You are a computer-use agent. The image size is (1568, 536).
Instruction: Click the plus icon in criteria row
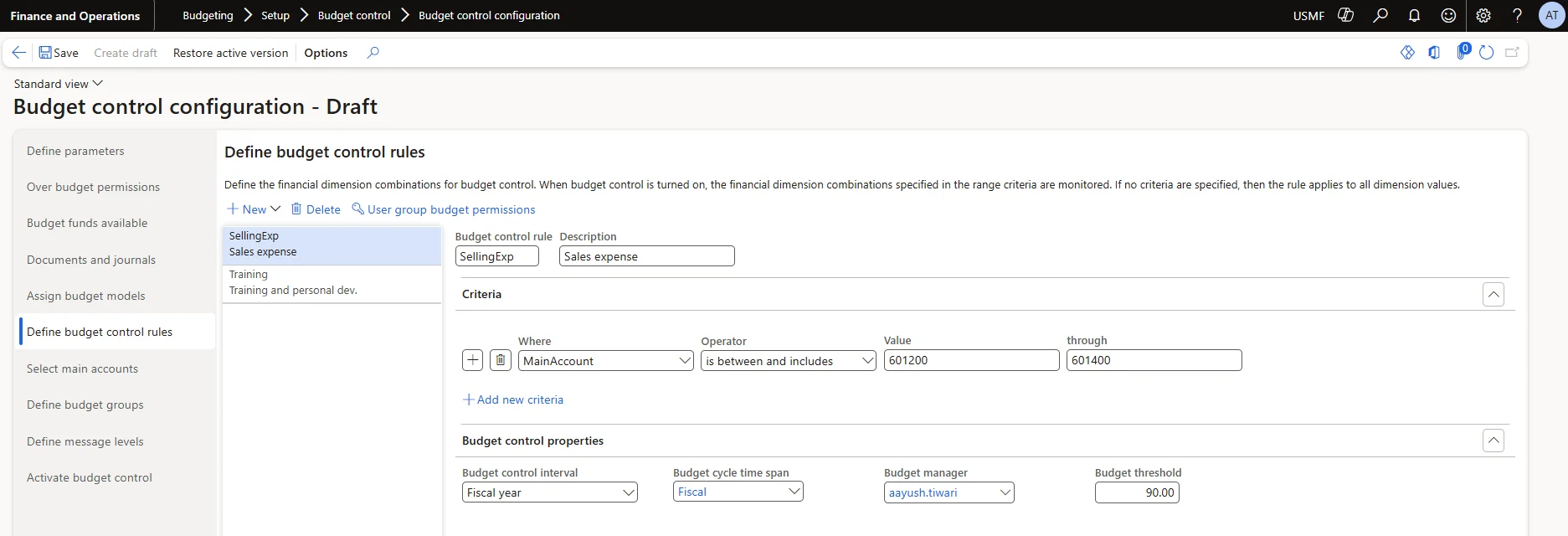coord(473,360)
